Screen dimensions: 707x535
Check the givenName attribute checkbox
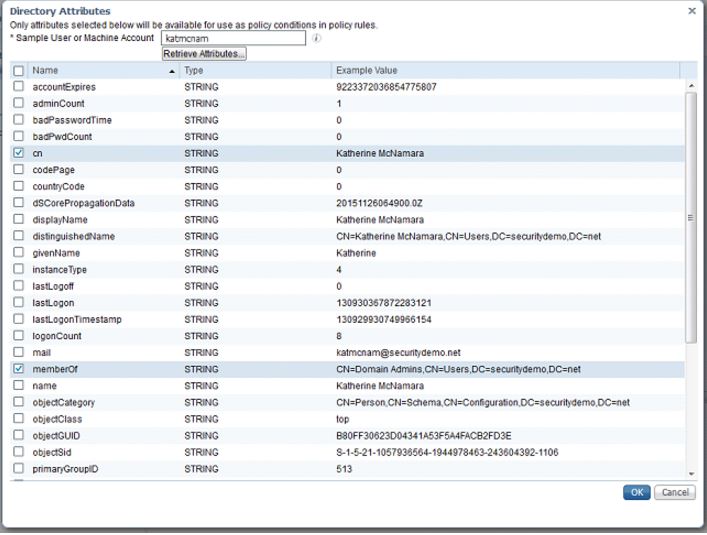pyautogui.click(x=18, y=252)
